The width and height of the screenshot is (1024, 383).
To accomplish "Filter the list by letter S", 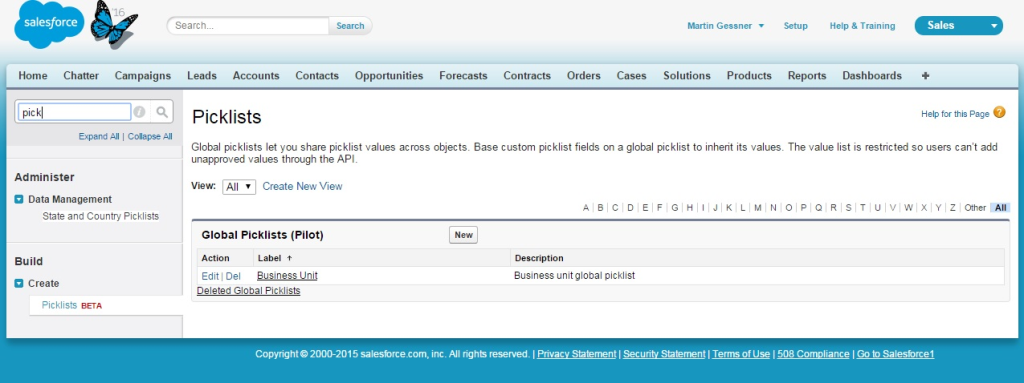I will point(848,208).
